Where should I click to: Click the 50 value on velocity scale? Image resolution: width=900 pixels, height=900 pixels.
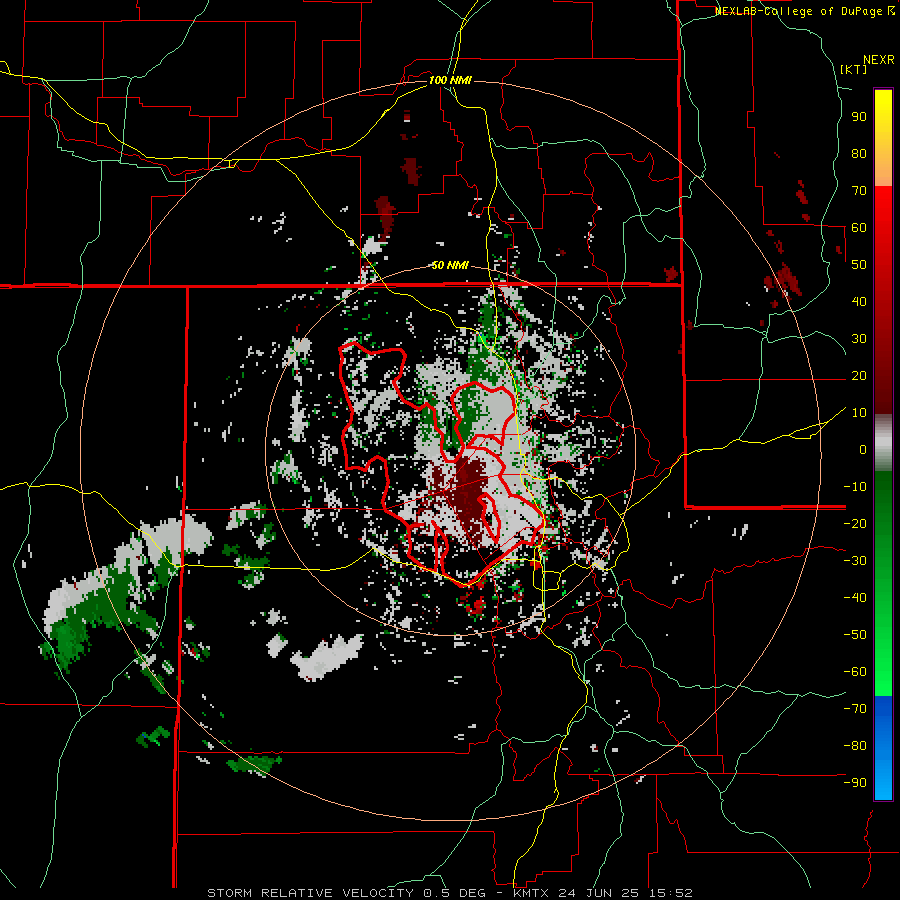(x=859, y=265)
